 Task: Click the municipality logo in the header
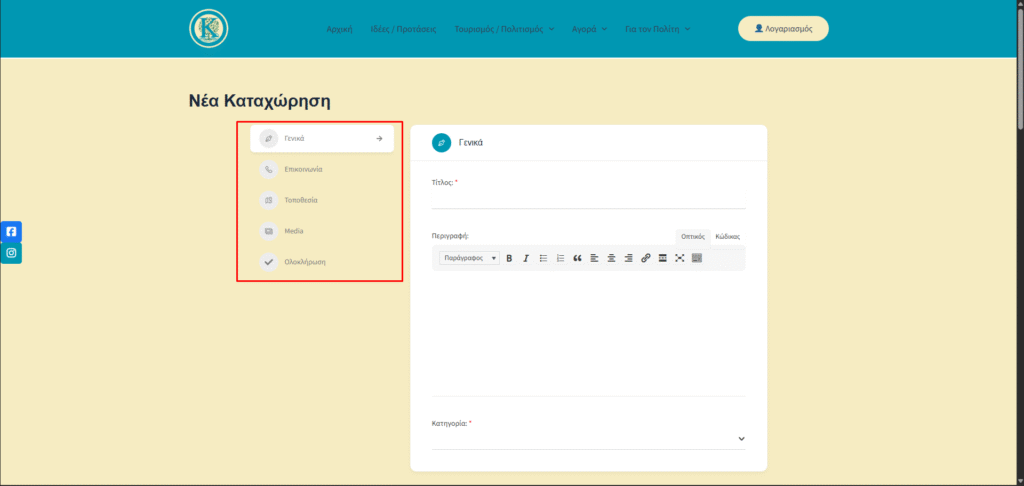pyautogui.click(x=209, y=28)
